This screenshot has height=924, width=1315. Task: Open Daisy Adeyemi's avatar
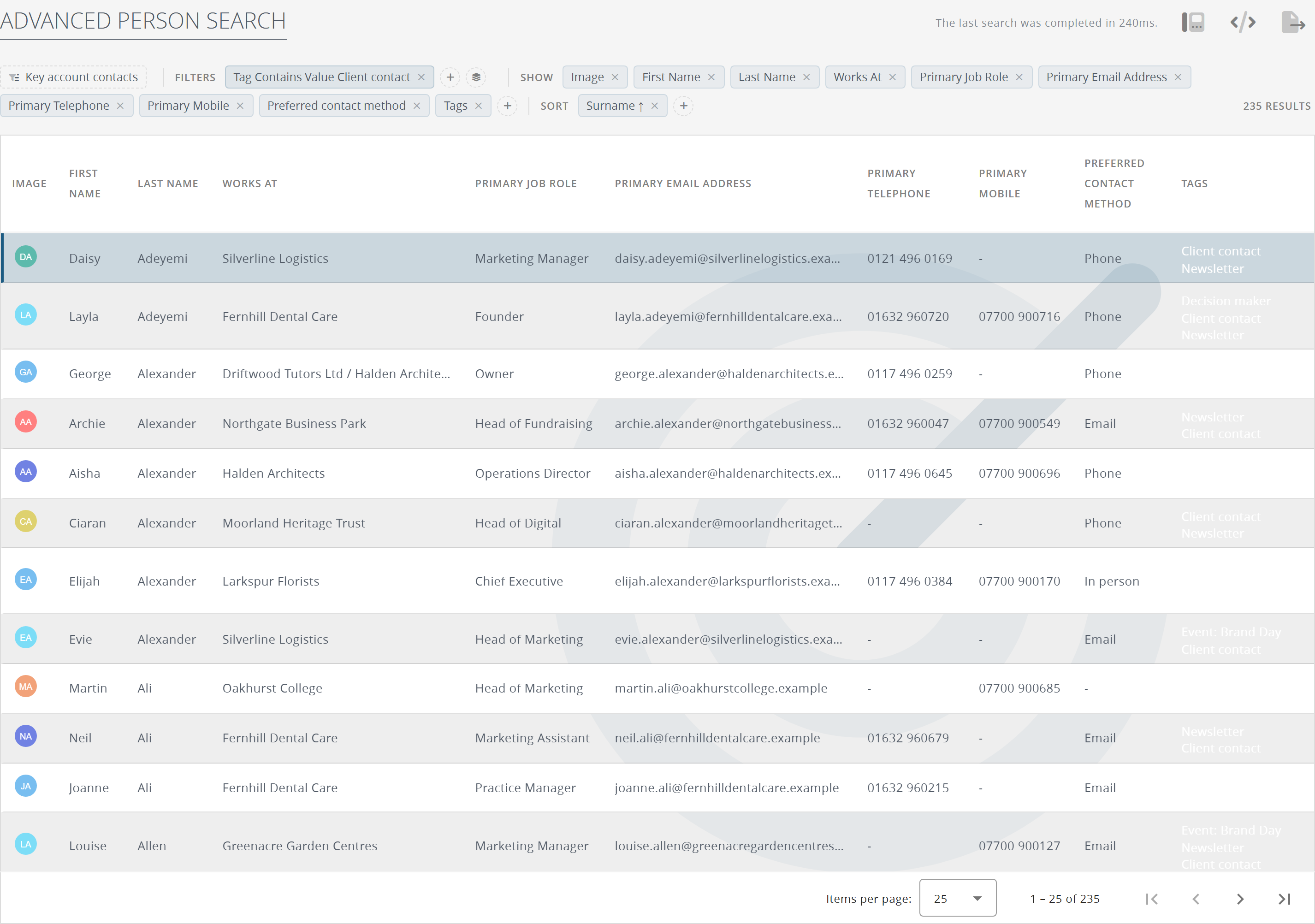26,257
